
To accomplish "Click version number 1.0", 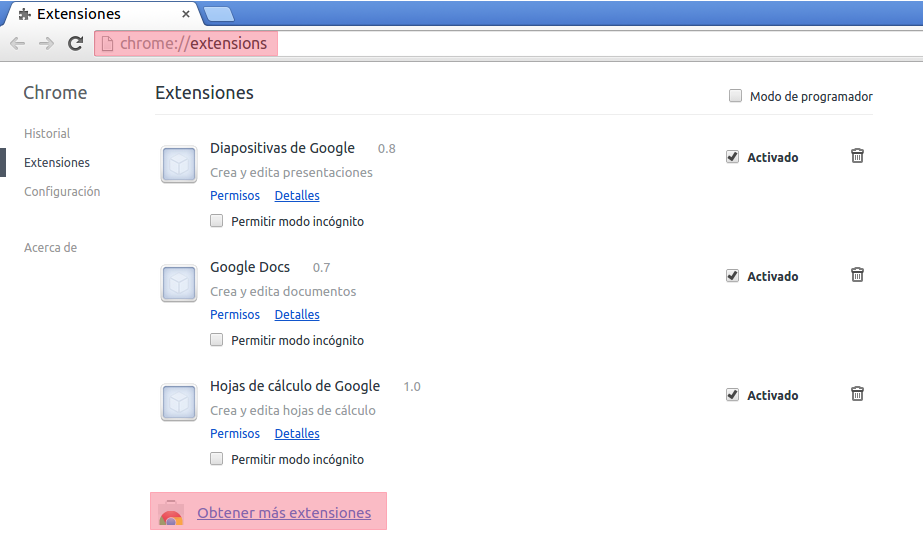I will point(412,387).
